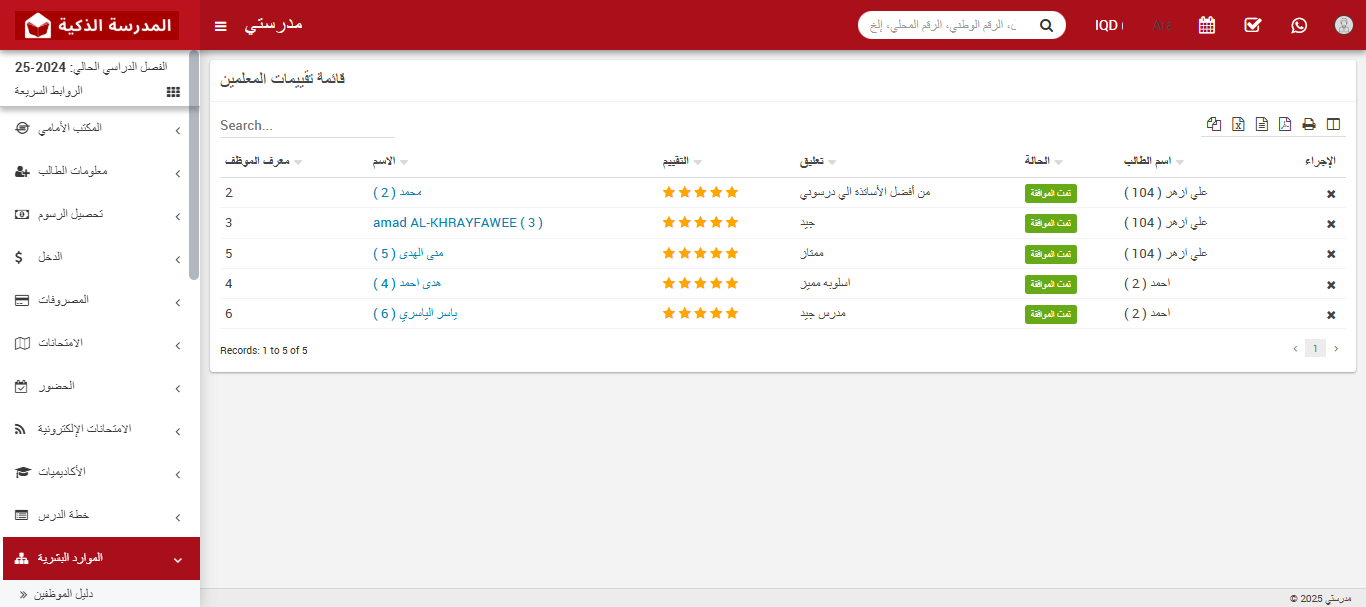Viewport: 1366px width, 607px height.
Task: Print the teacher evaluations list
Action: (1309, 124)
